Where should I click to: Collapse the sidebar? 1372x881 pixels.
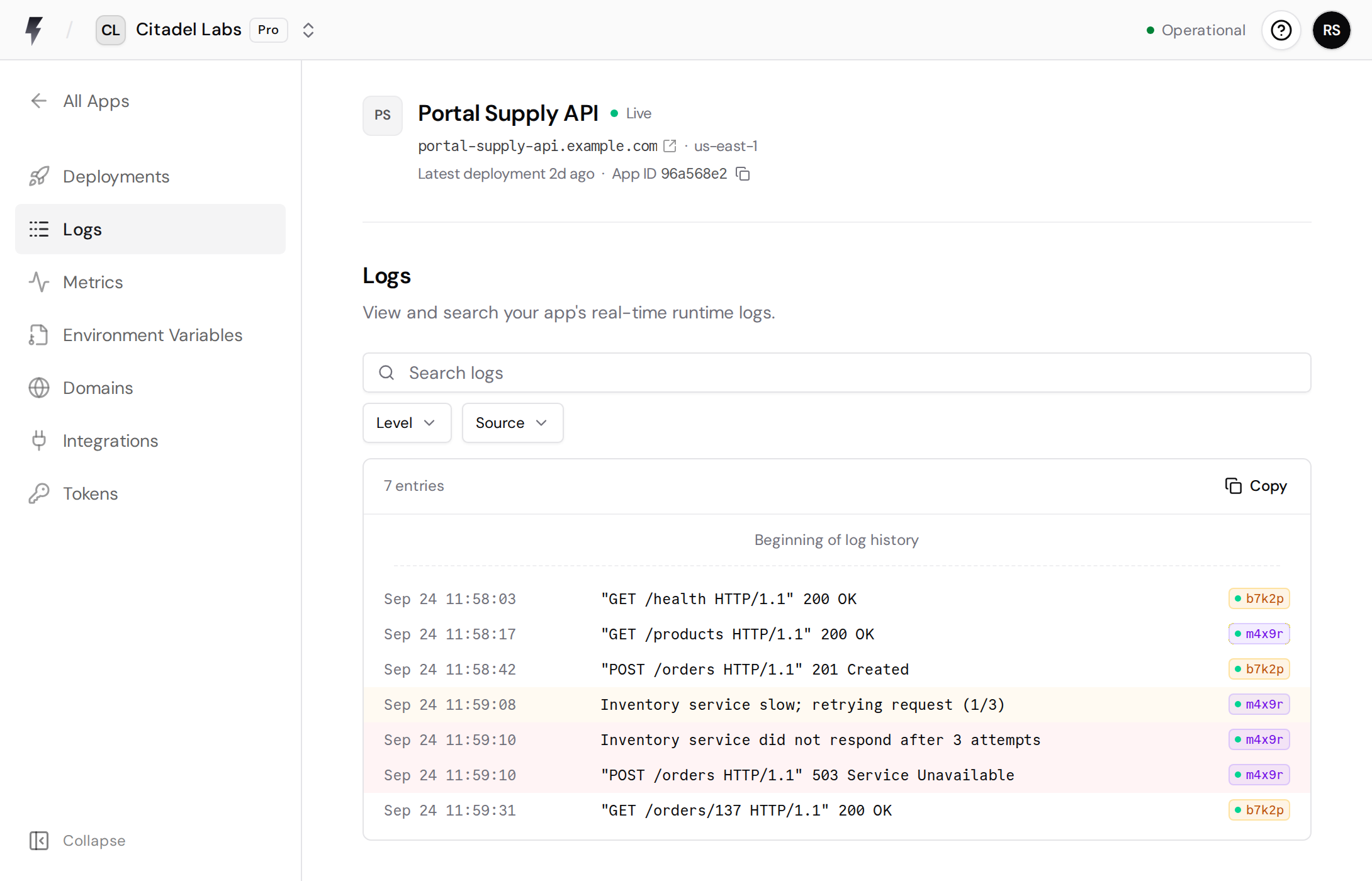[77, 841]
